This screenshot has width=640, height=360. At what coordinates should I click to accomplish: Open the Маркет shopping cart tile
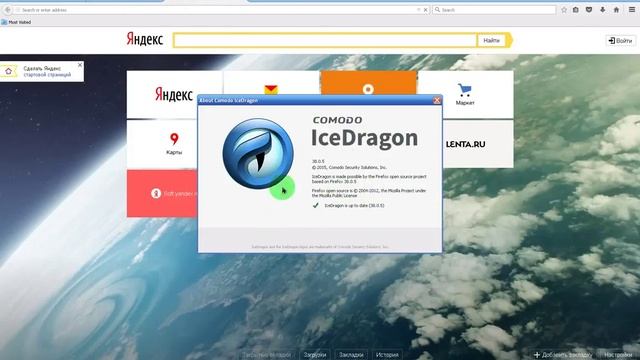click(x=465, y=94)
